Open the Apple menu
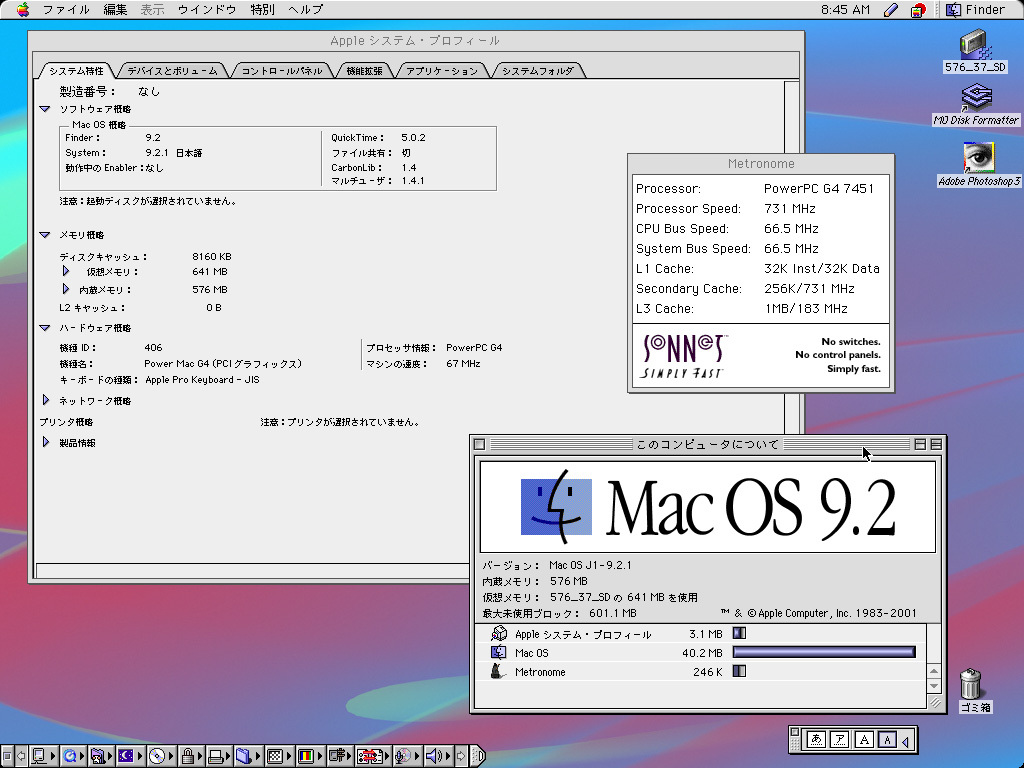The height and width of the screenshot is (768, 1024). pos(23,9)
